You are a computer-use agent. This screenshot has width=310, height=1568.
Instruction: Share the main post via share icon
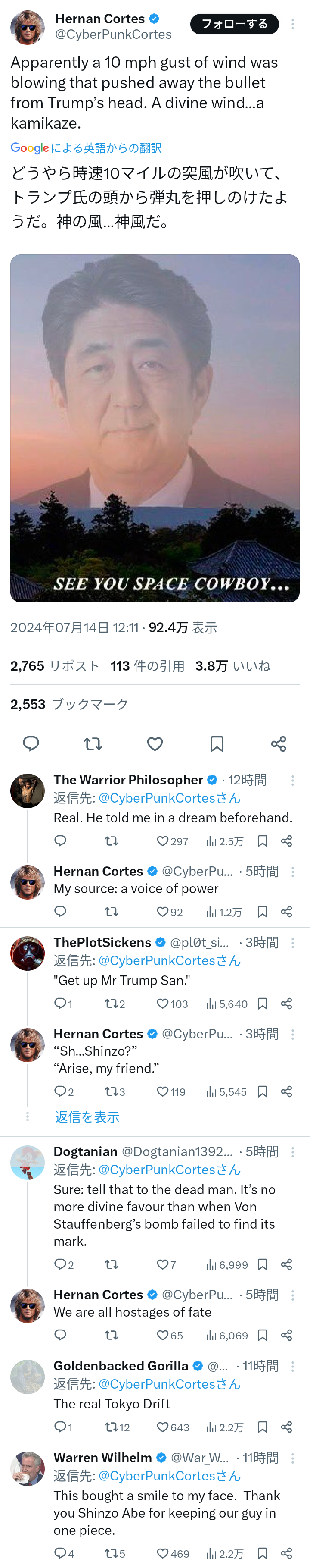click(x=279, y=743)
